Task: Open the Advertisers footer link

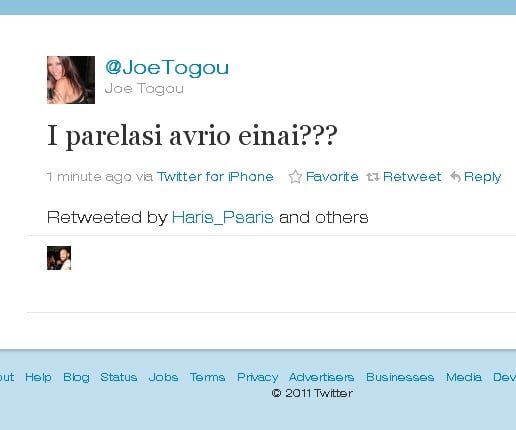Action: 322,377
